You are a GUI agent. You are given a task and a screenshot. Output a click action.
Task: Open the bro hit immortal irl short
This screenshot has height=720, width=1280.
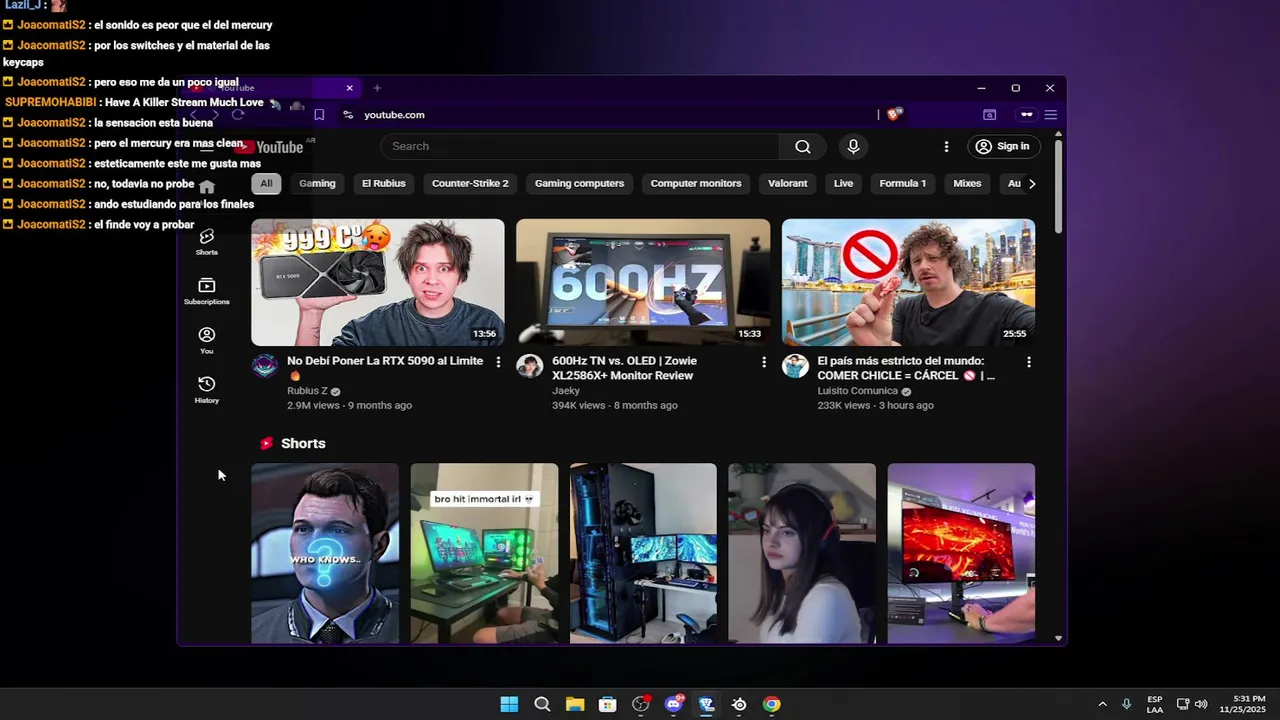click(484, 553)
